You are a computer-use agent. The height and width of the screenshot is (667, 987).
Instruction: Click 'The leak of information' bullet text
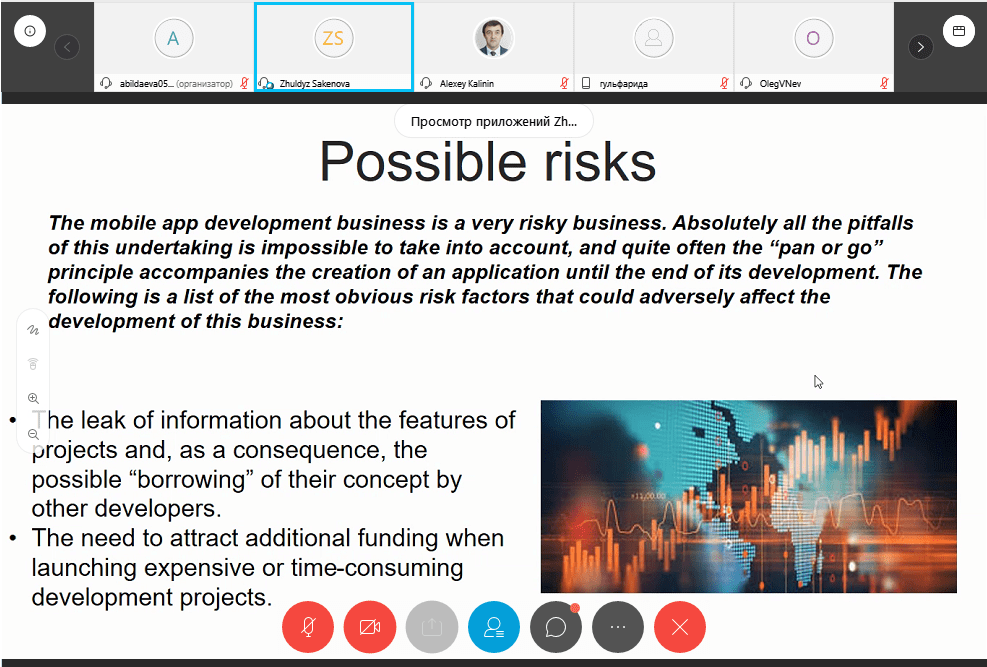(x=273, y=464)
